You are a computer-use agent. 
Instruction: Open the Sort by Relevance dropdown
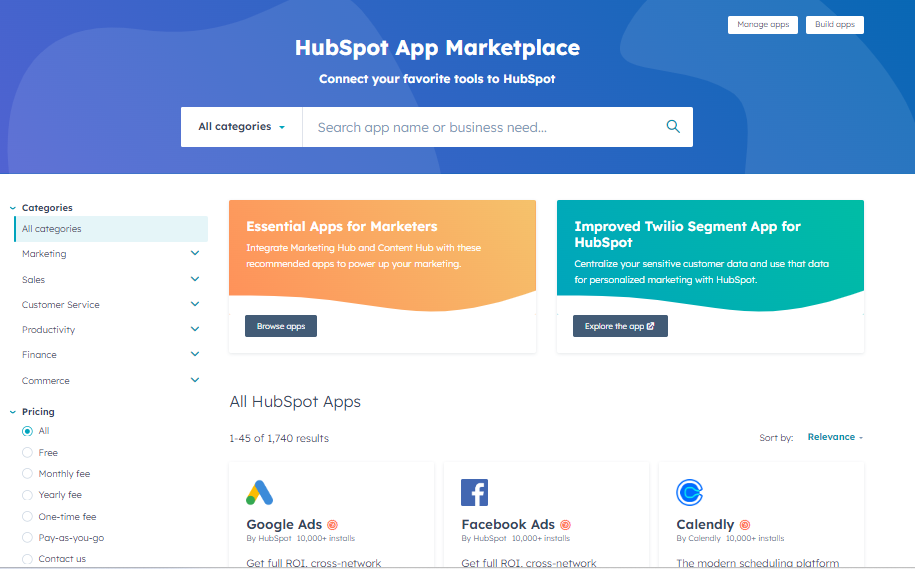(835, 437)
